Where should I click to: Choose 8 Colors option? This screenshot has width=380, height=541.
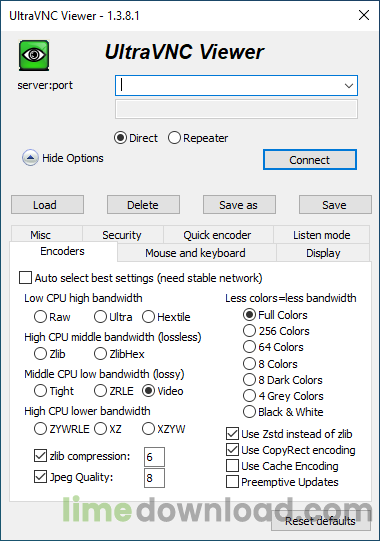point(249,364)
